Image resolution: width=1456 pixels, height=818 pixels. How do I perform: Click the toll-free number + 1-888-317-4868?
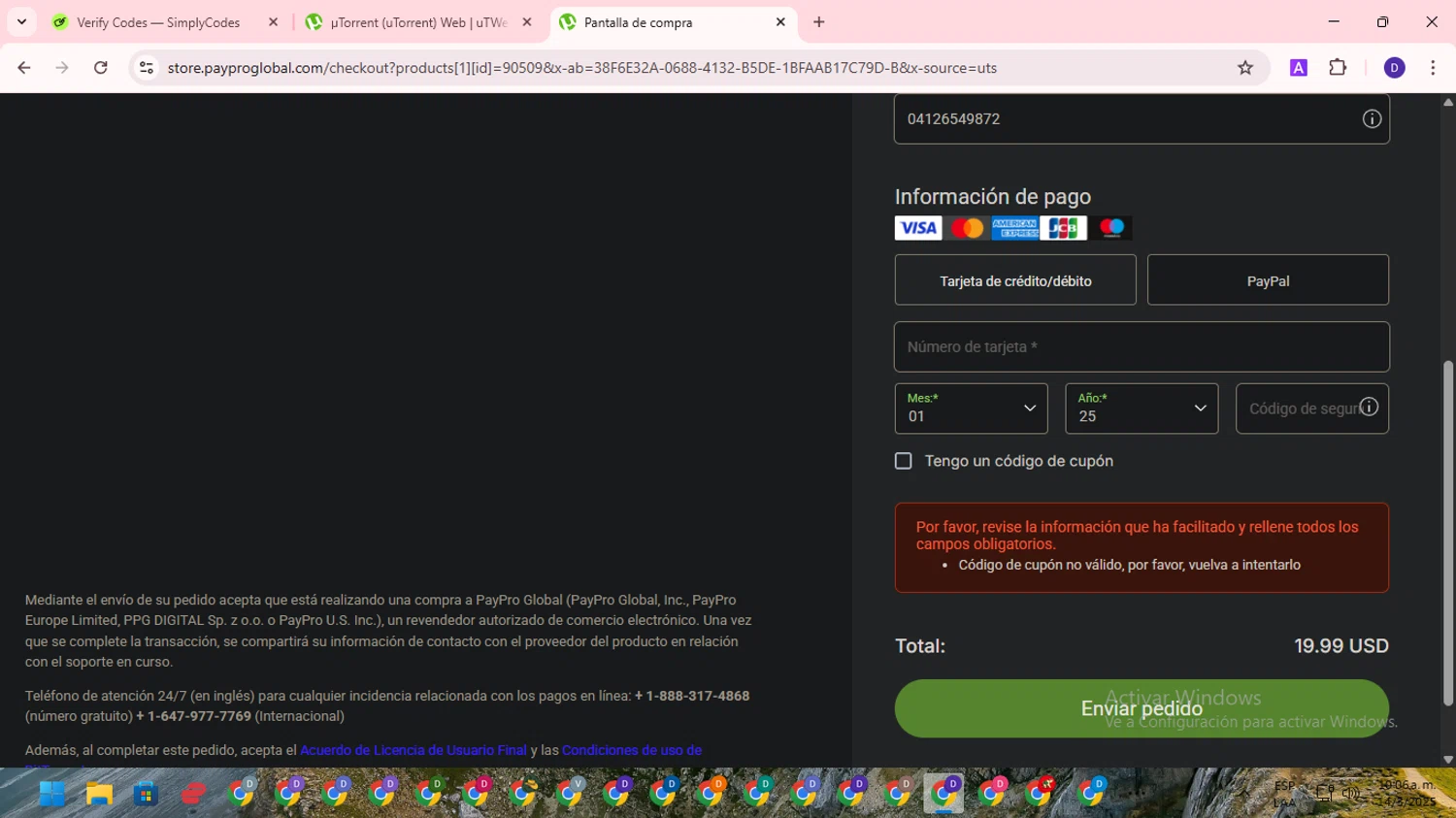click(692, 696)
